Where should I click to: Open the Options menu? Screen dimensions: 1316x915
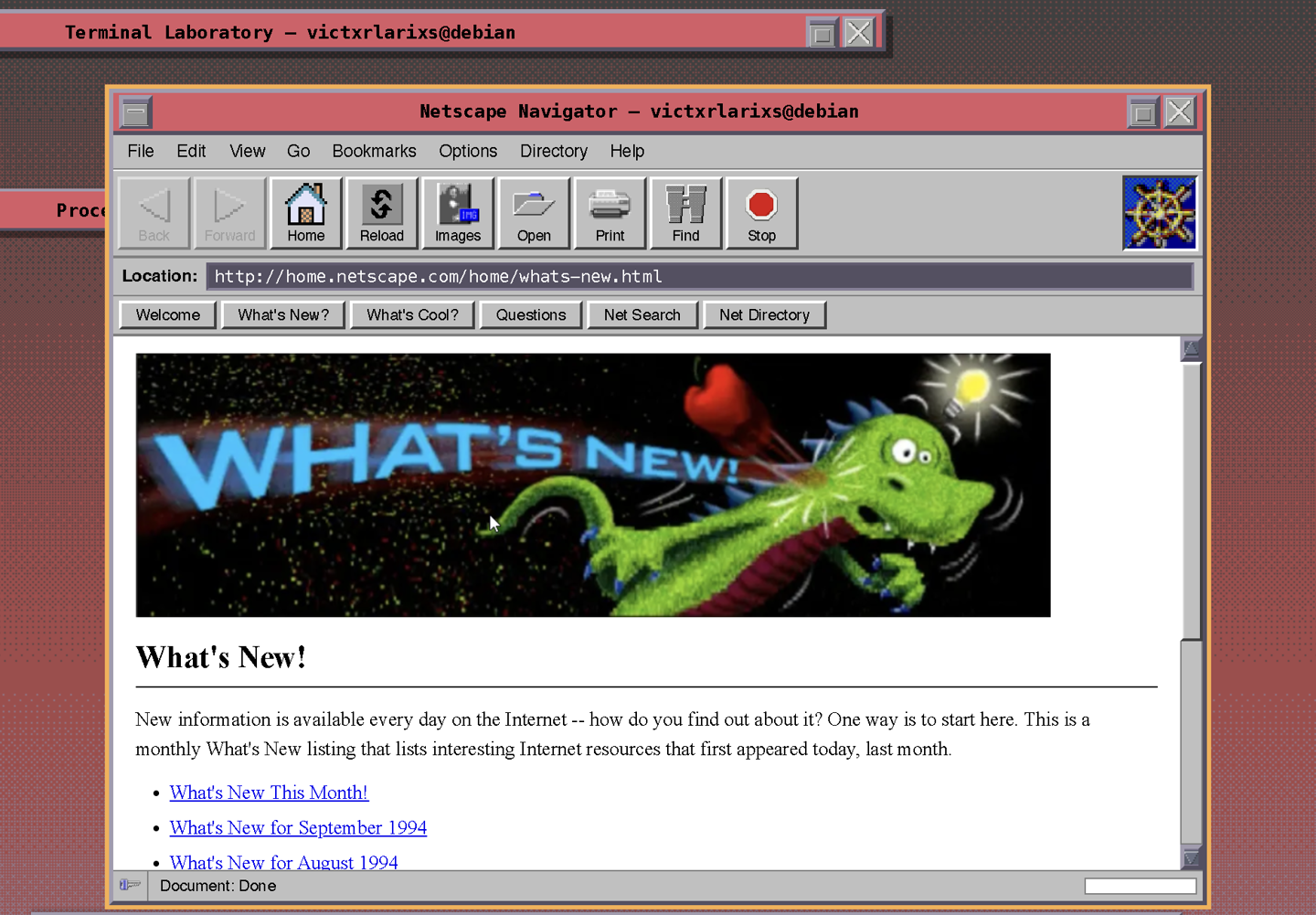[468, 151]
